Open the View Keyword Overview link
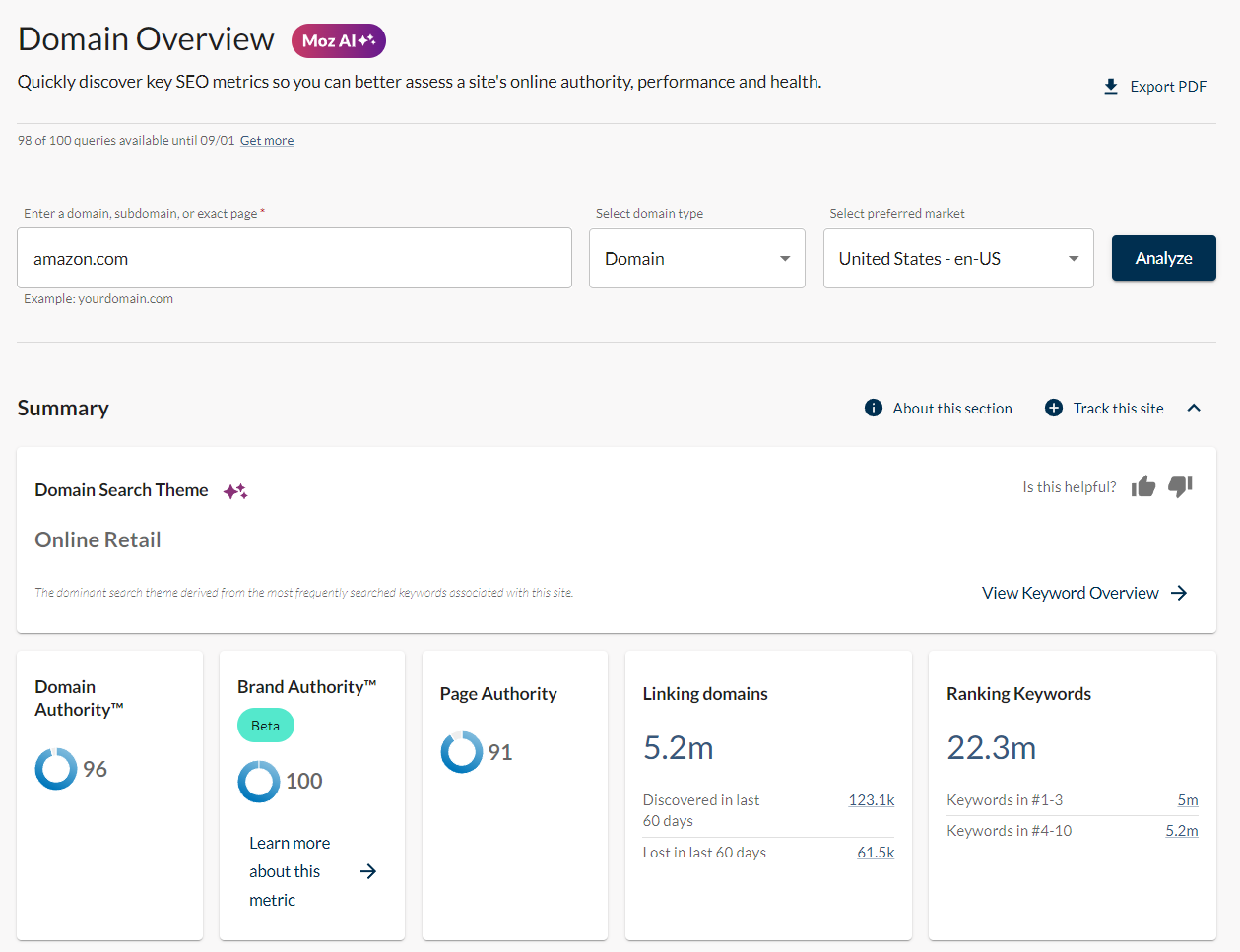This screenshot has height=952, width=1240. coord(1084,593)
